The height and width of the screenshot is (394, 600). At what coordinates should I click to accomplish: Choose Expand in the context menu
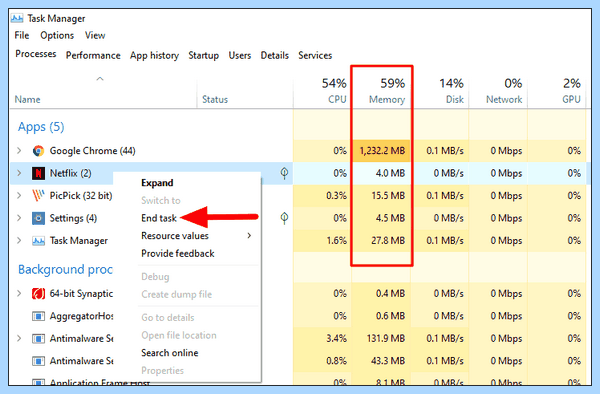coord(157,183)
